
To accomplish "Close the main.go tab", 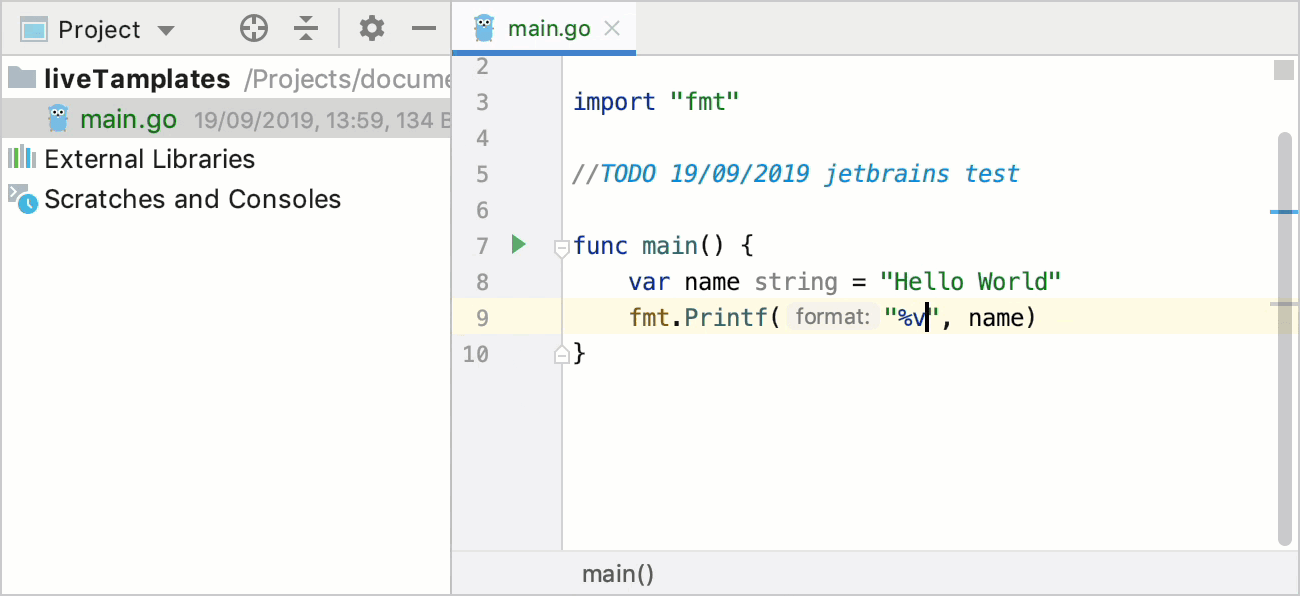I will click(x=611, y=27).
